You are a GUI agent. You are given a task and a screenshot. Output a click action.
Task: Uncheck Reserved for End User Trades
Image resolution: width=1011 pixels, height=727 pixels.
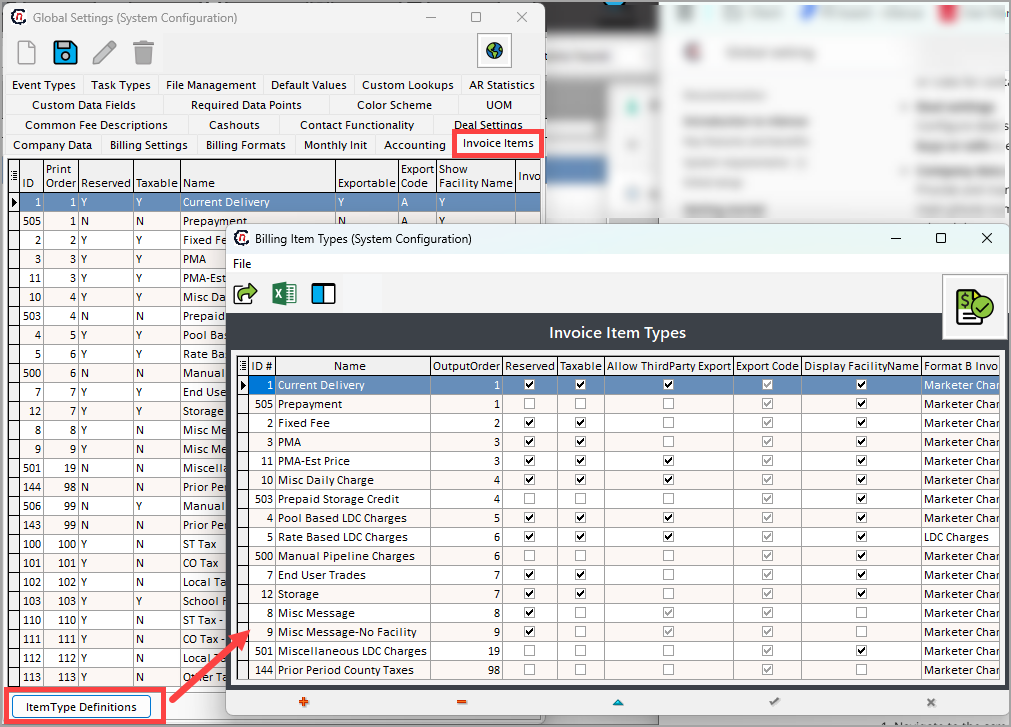tap(529, 575)
